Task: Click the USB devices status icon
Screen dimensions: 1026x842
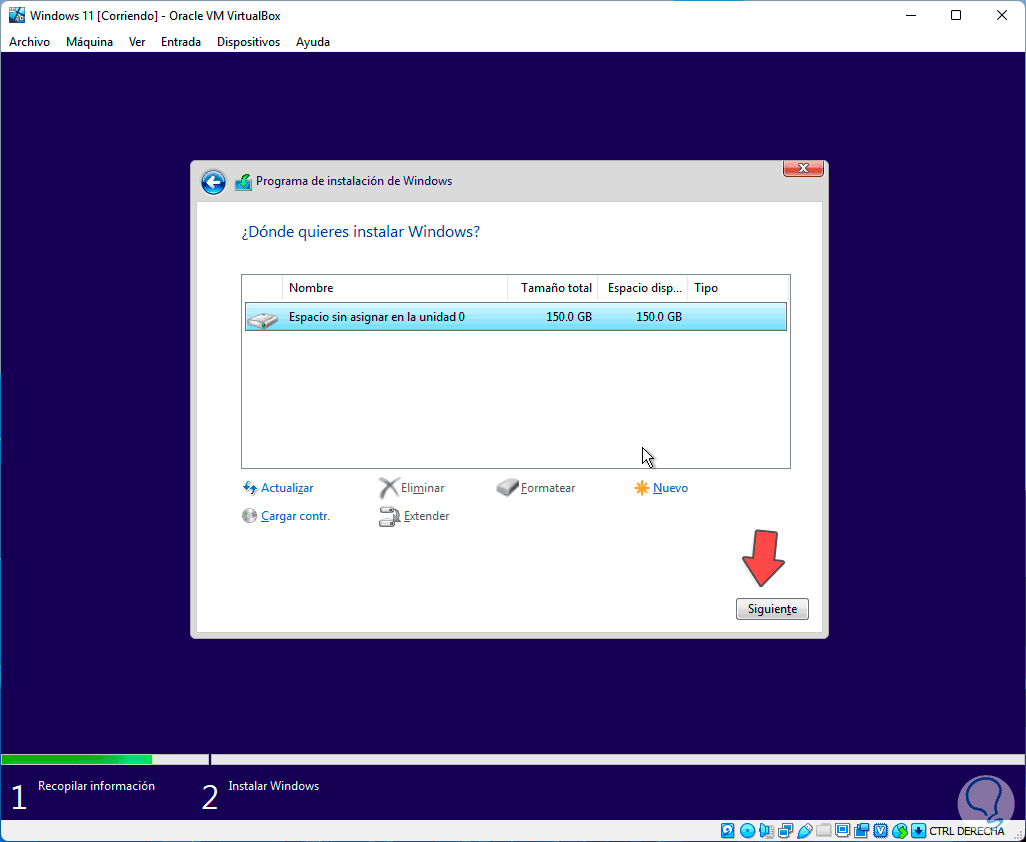Action: (805, 831)
